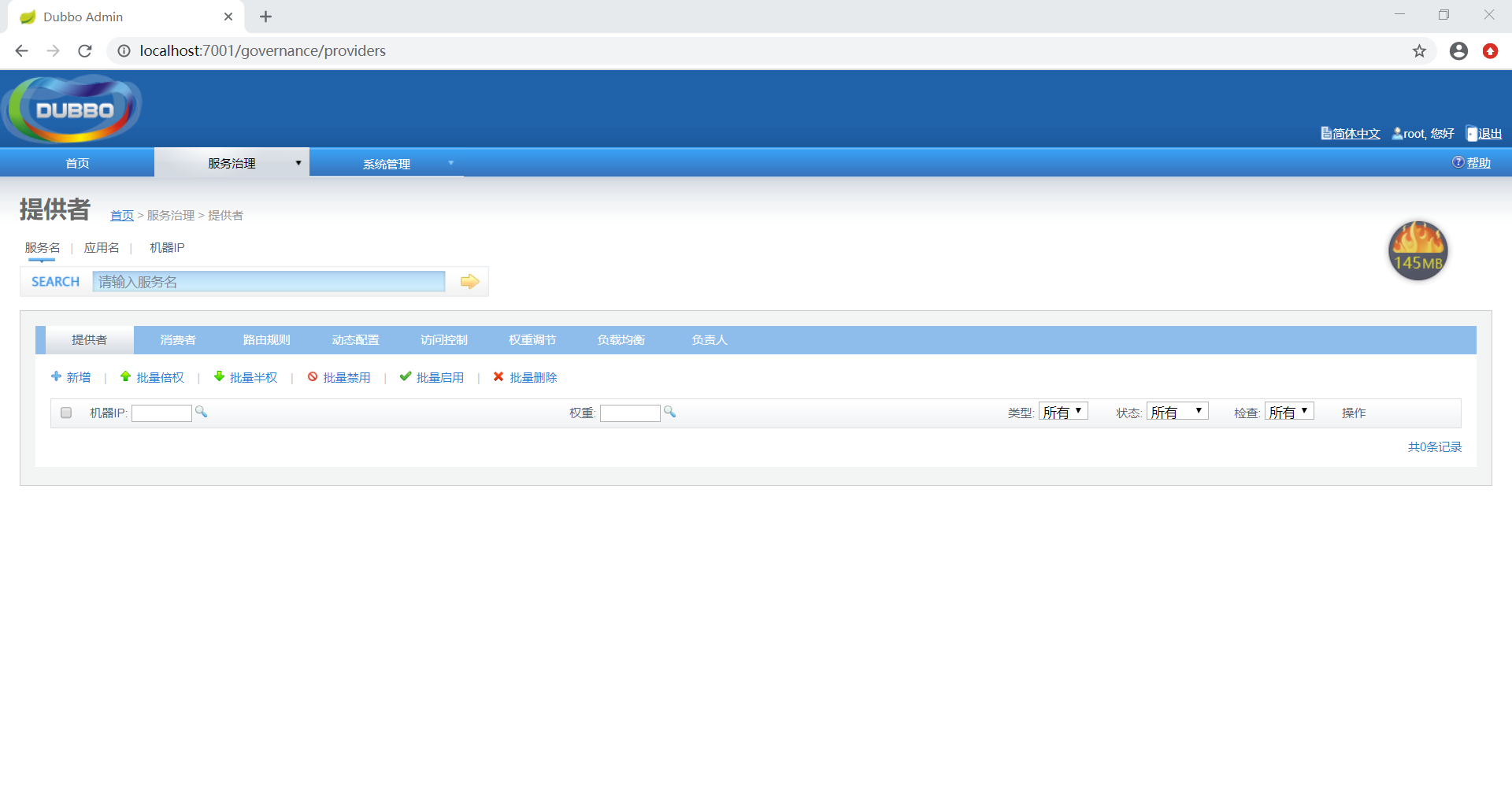Screen dimensions: 1512x811
Task: Switch to the 路由规则 tab
Action: point(266,340)
